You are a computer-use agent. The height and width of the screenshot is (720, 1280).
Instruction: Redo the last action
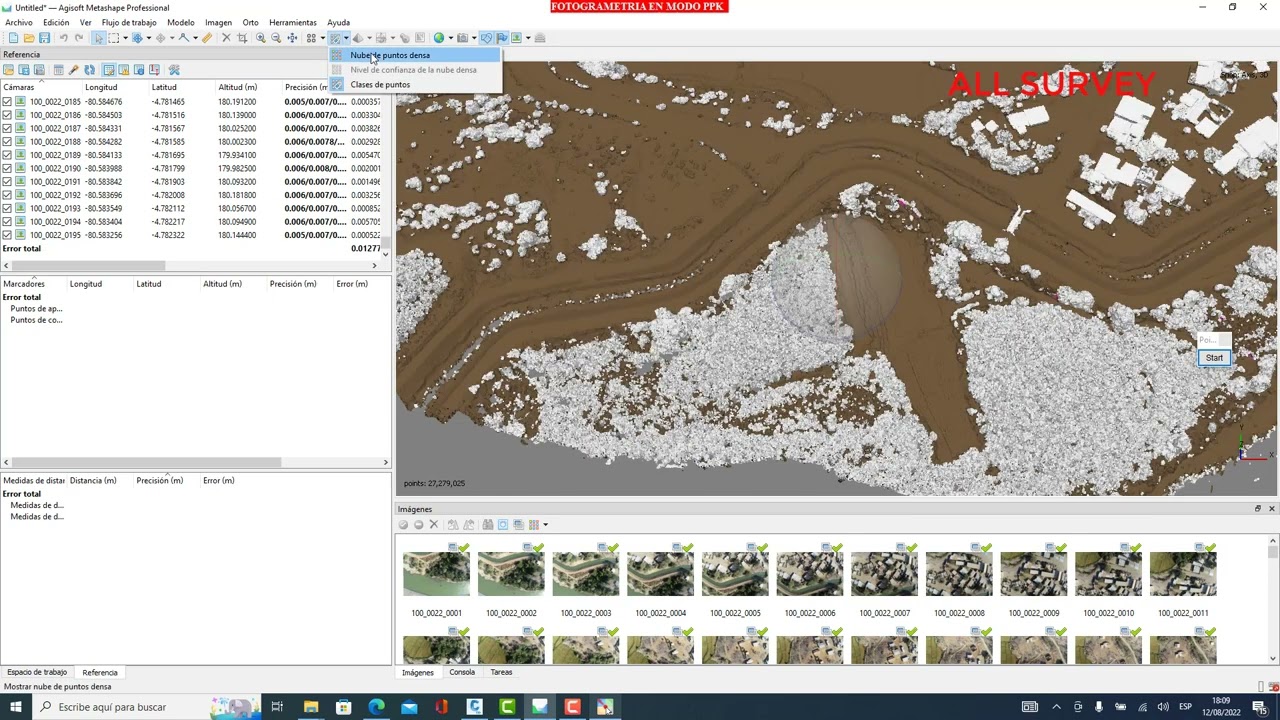pyautogui.click(x=79, y=38)
